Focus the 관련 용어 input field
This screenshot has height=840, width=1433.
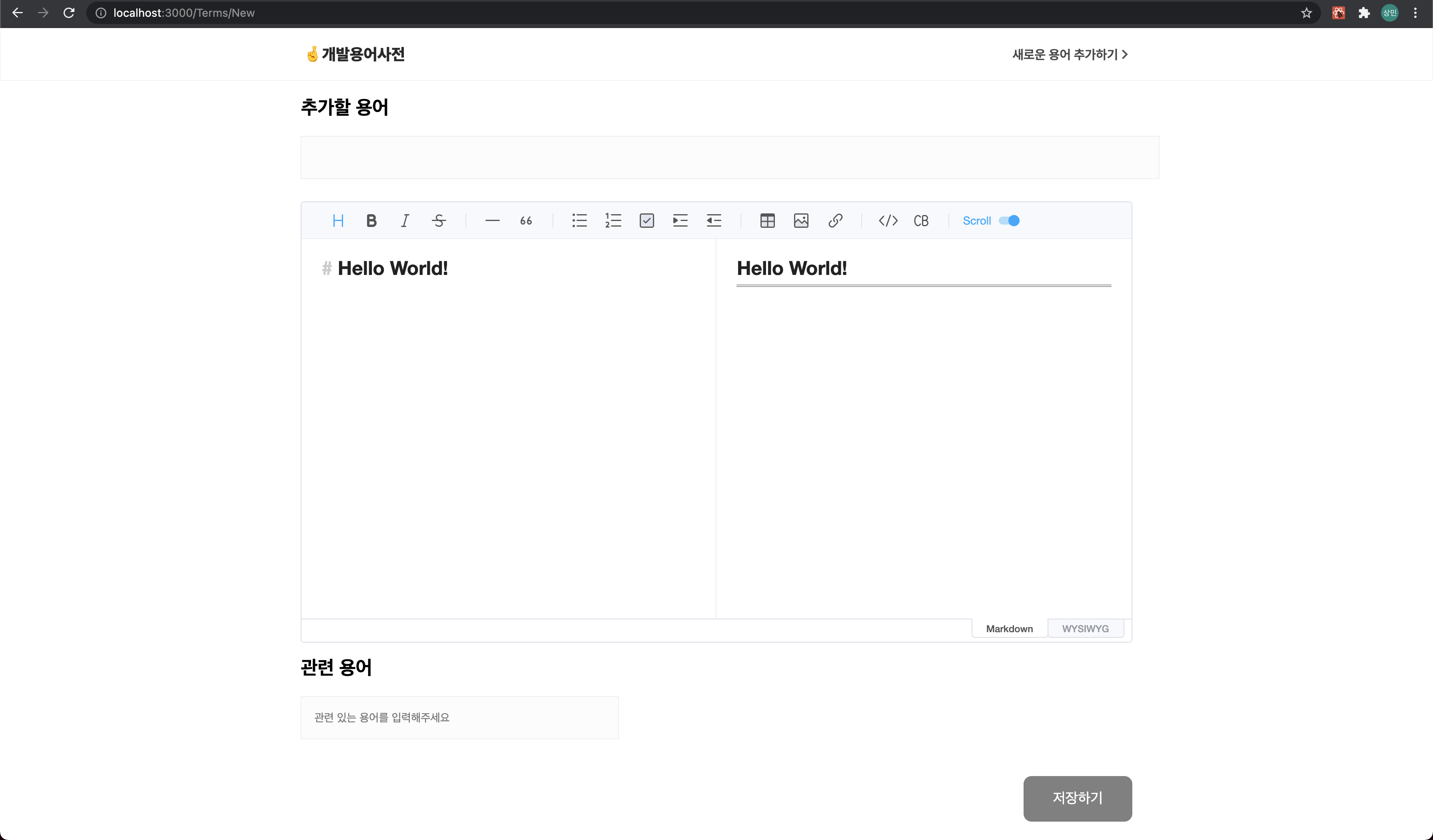click(459, 717)
